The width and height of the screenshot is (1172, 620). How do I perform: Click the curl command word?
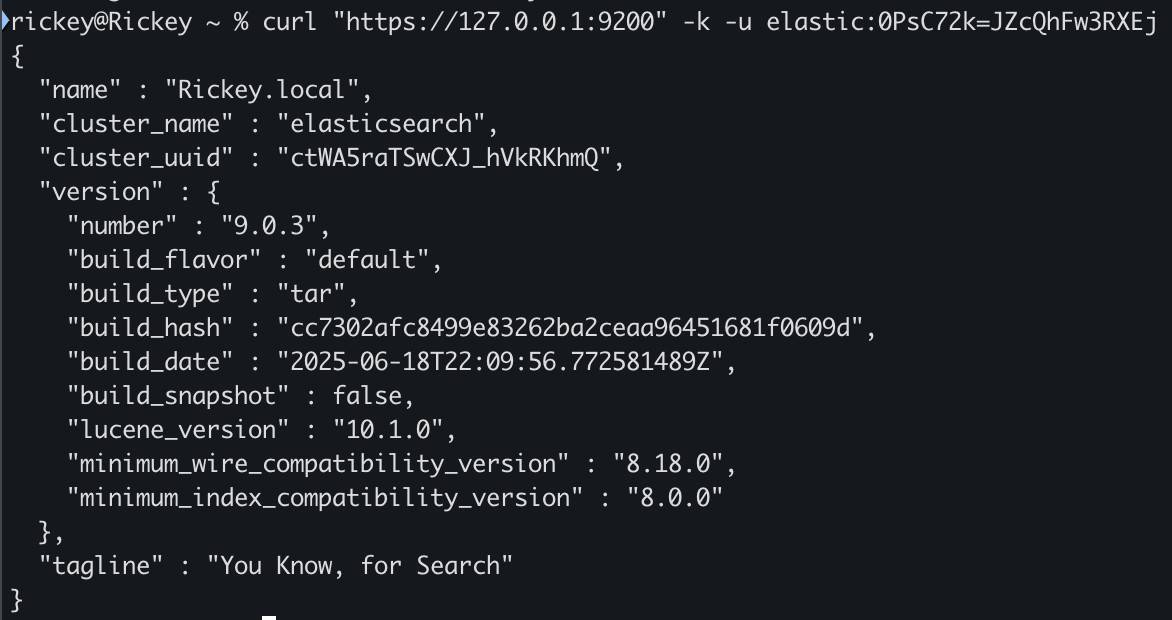(x=291, y=22)
